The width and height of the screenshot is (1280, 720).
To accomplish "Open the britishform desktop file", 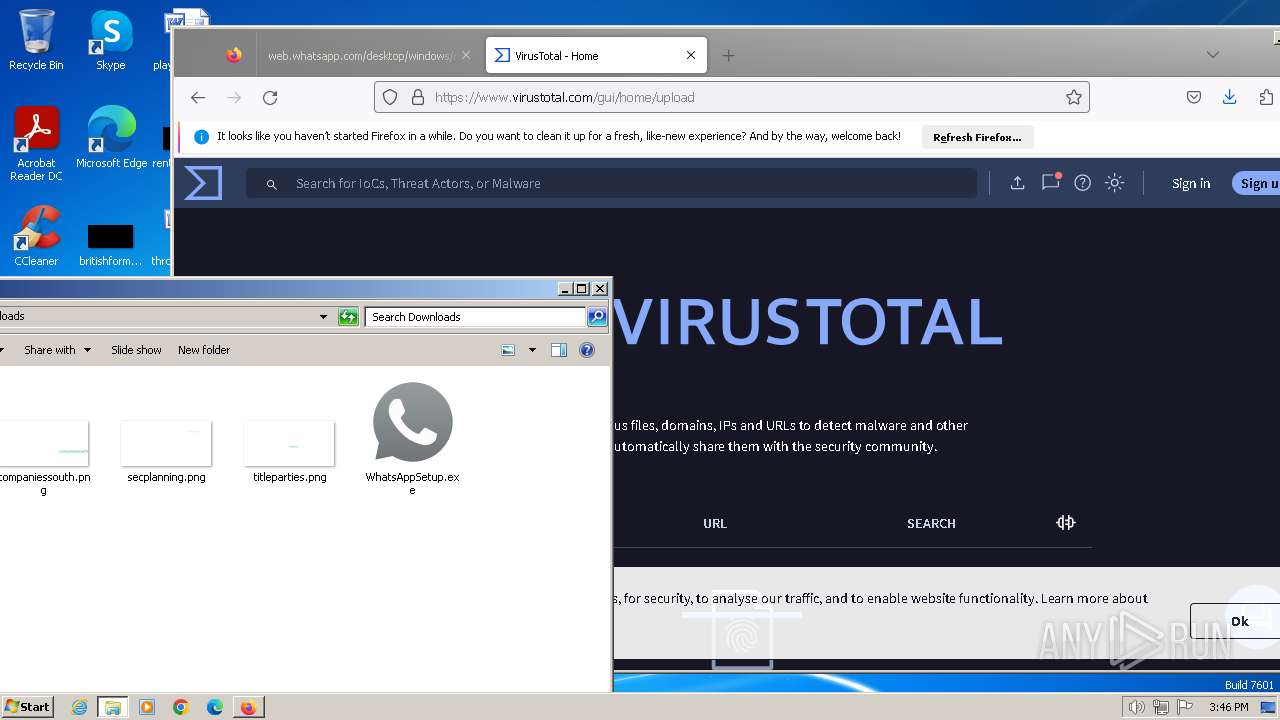I will (x=111, y=244).
